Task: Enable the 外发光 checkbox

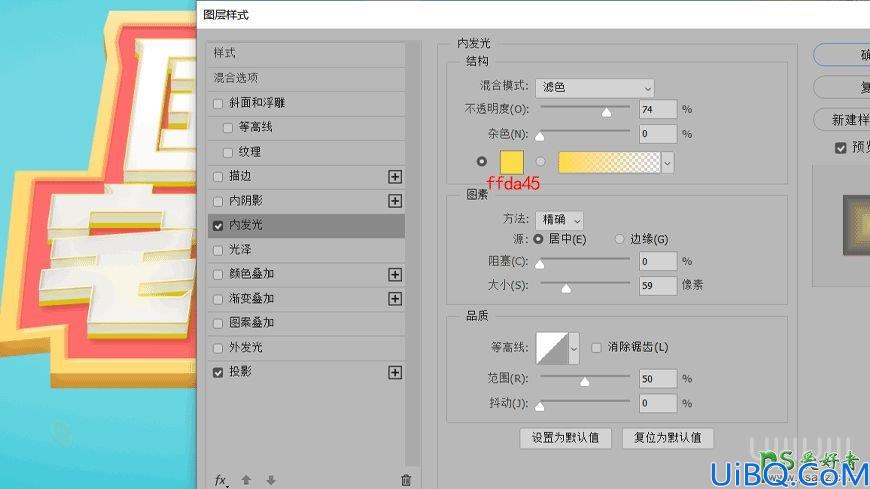Action: 218,349
